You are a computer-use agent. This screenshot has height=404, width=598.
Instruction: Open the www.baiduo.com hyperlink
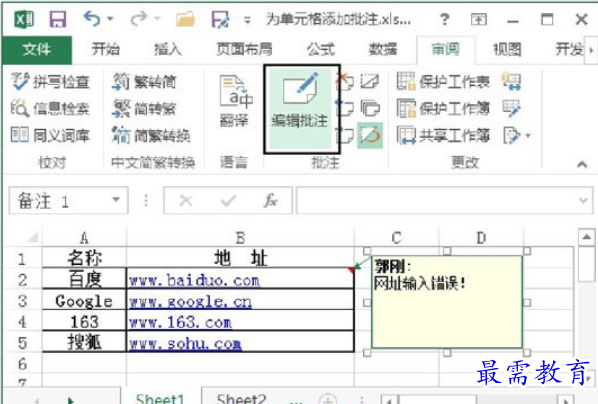[x=194, y=280]
